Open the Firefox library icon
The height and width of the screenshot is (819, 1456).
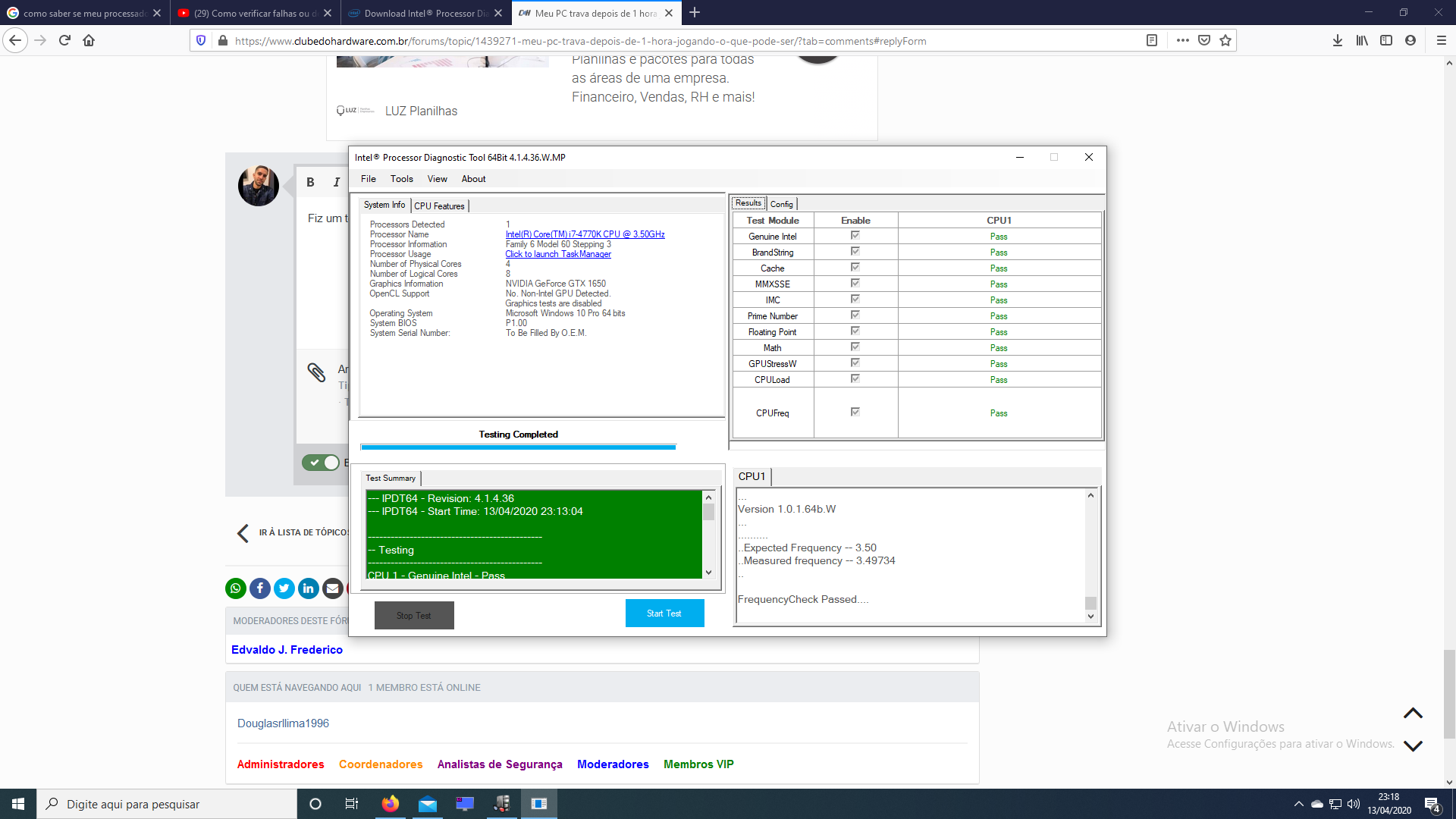(x=1362, y=41)
